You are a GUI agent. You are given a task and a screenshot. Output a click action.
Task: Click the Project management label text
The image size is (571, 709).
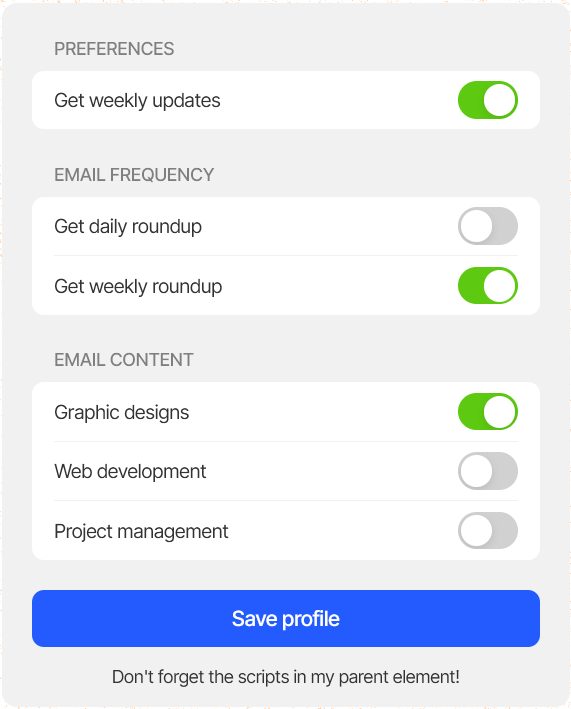point(141,532)
